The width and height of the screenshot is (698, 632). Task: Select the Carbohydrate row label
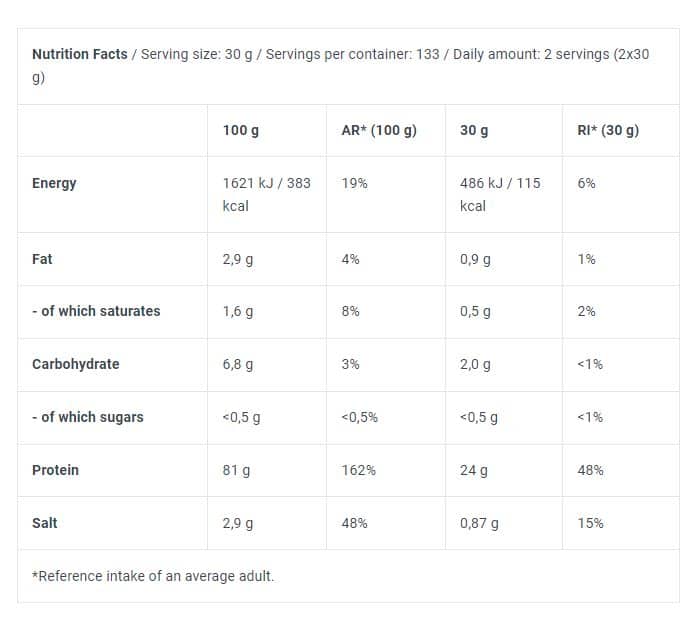pyautogui.click(x=76, y=364)
